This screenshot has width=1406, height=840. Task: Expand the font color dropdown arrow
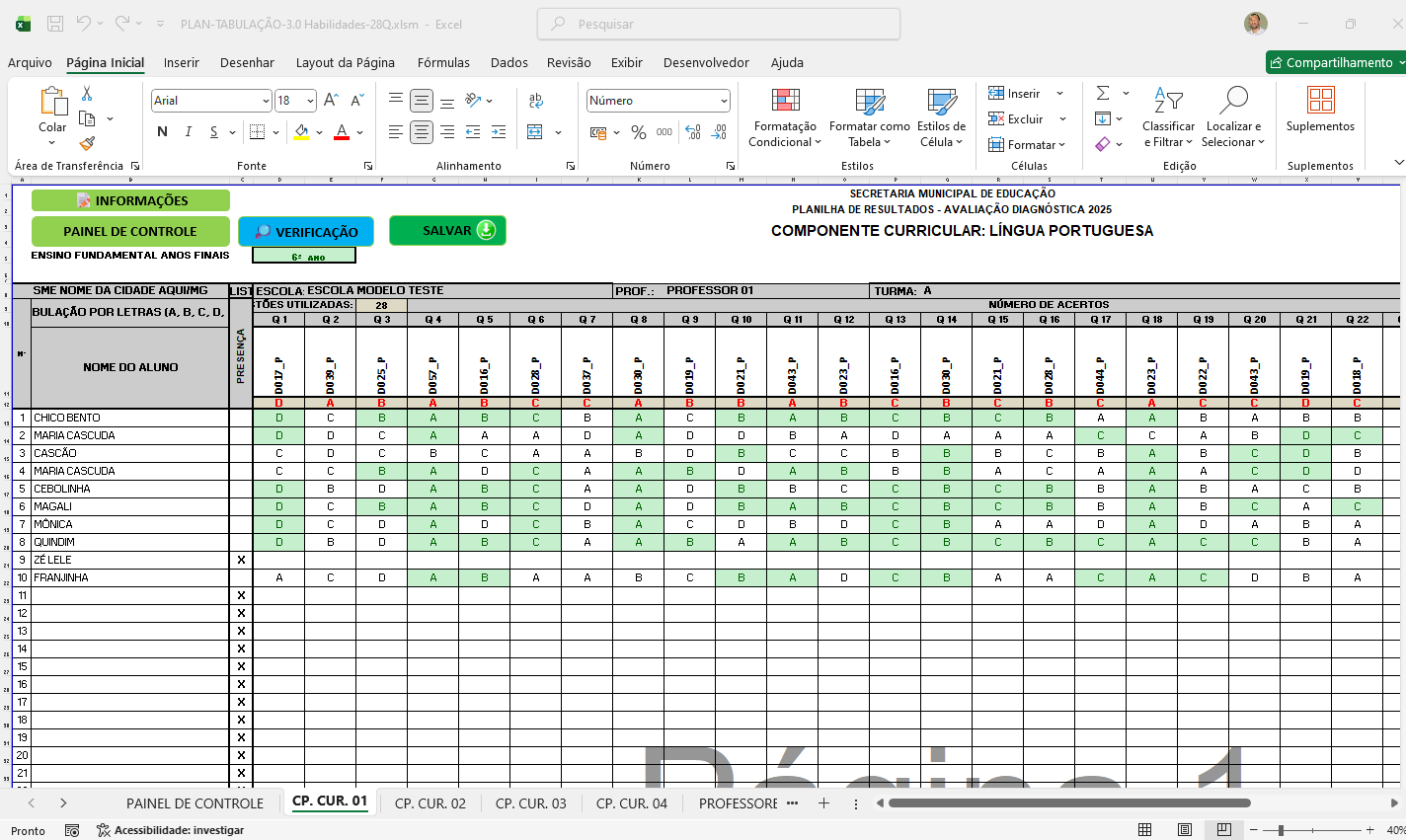[359, 132]
